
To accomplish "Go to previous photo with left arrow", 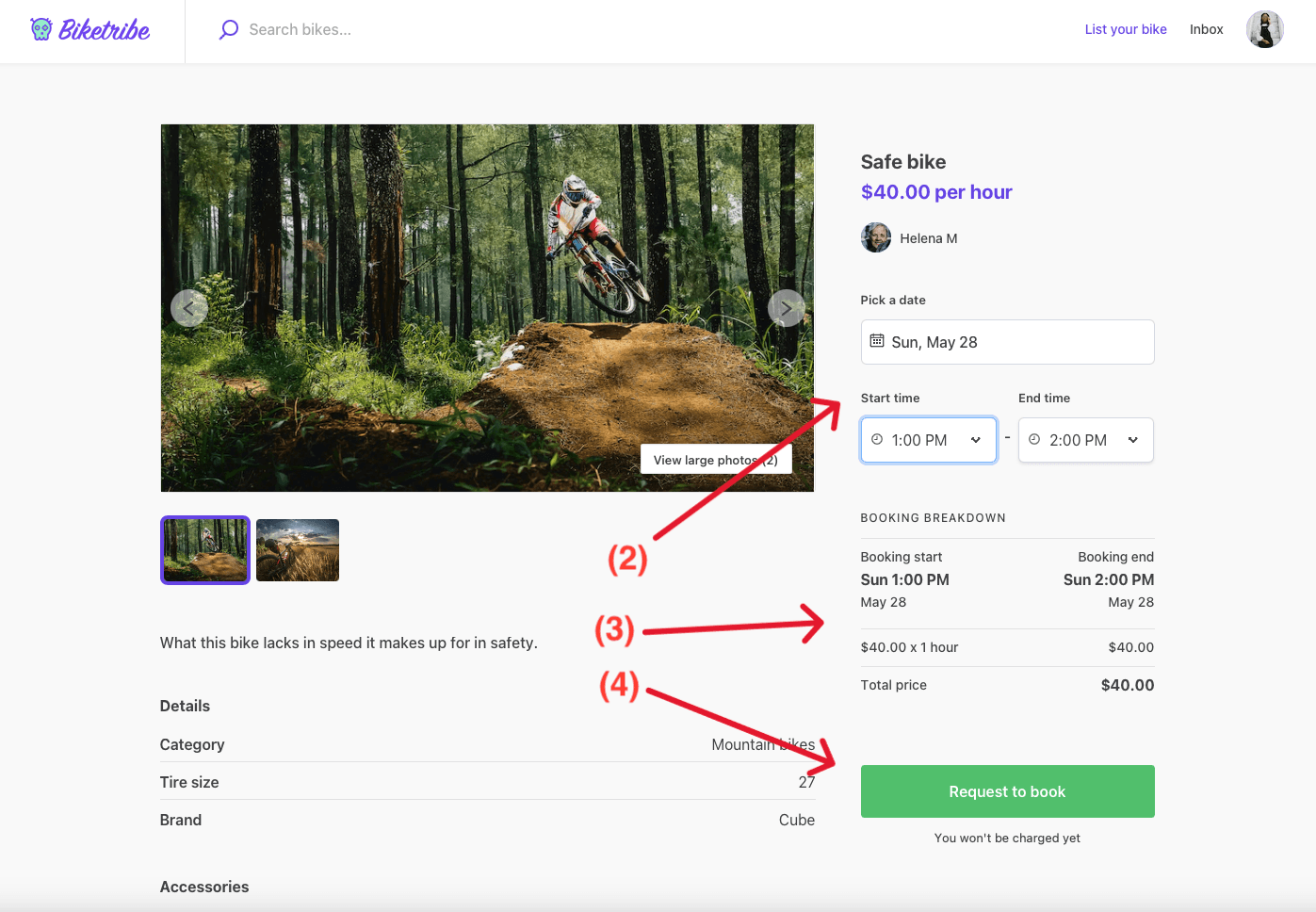I will click(x=188, y=308).
